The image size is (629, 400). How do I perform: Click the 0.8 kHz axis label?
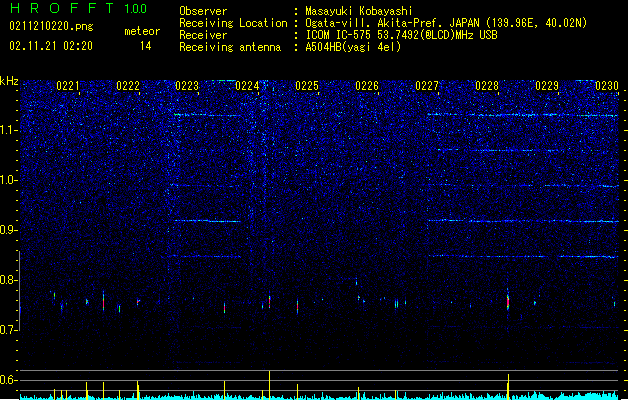(x=9, y=280)
